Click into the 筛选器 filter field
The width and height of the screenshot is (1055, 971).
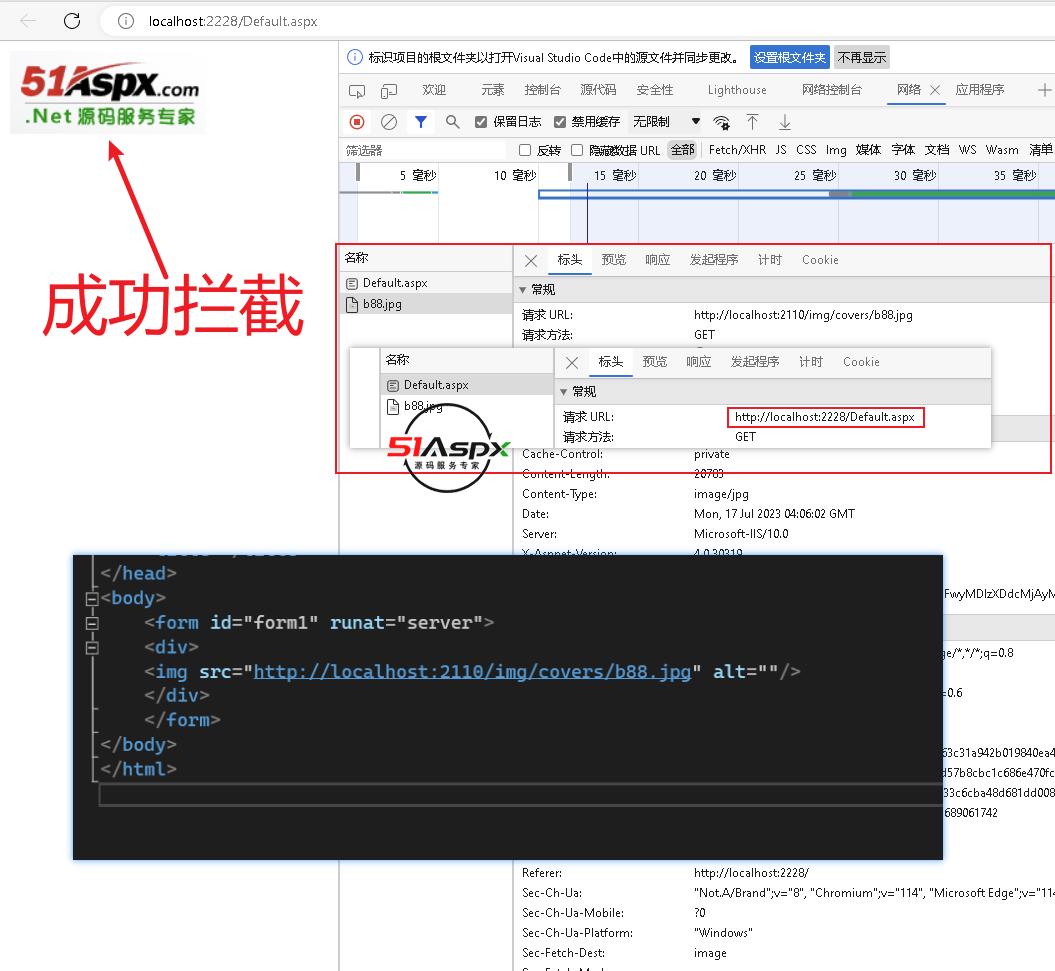[x=424, y=150]
